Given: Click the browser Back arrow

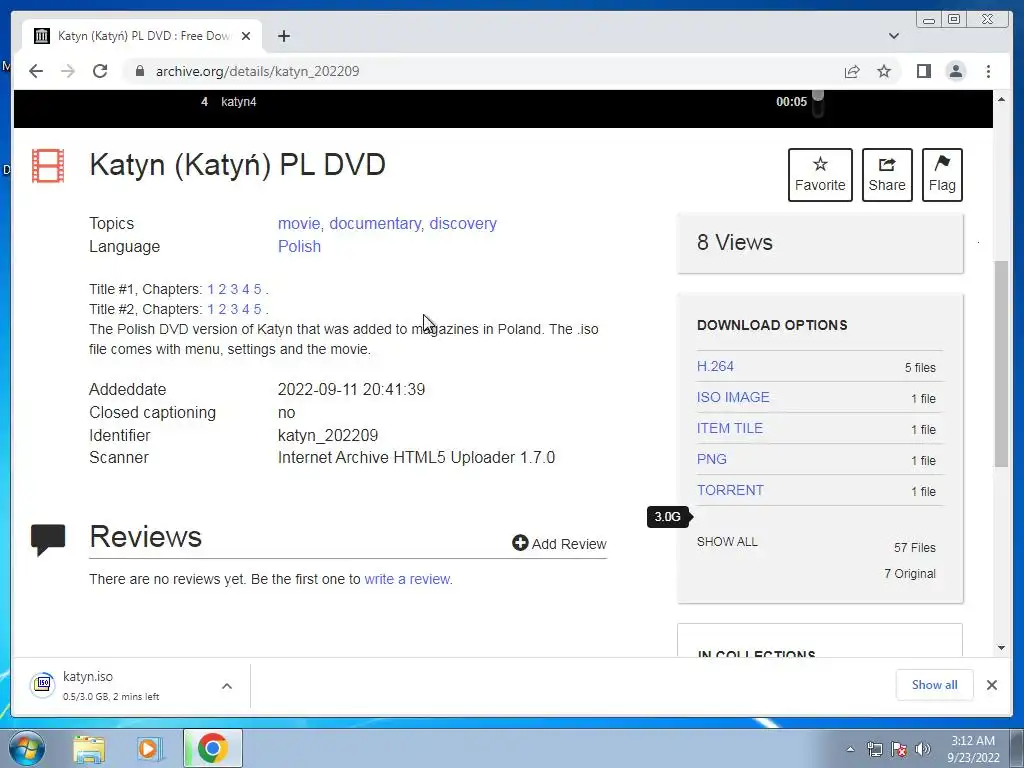Looking at the screenshot, I should coord(36,71).
